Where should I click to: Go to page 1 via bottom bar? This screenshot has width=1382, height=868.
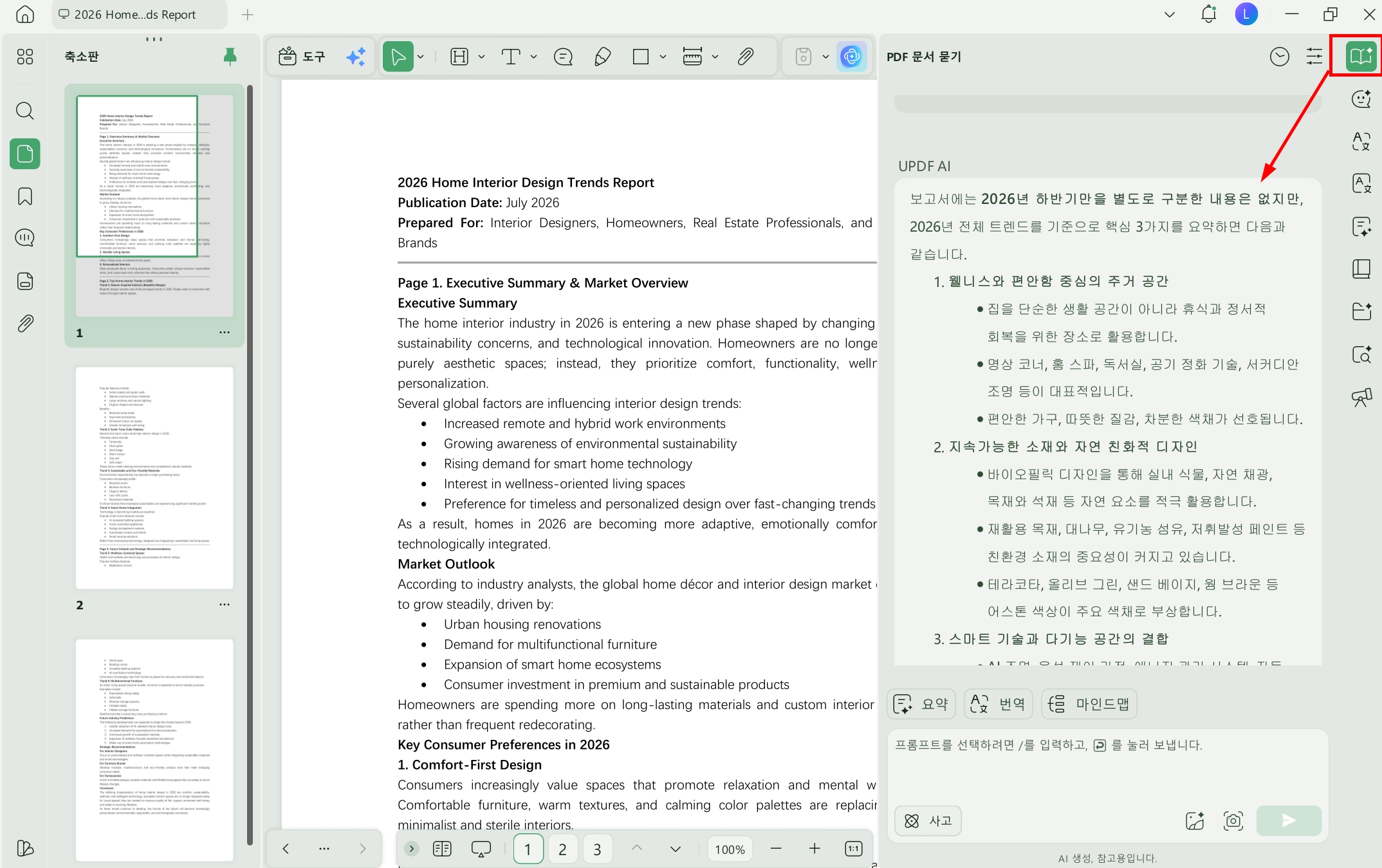[528, 849]
